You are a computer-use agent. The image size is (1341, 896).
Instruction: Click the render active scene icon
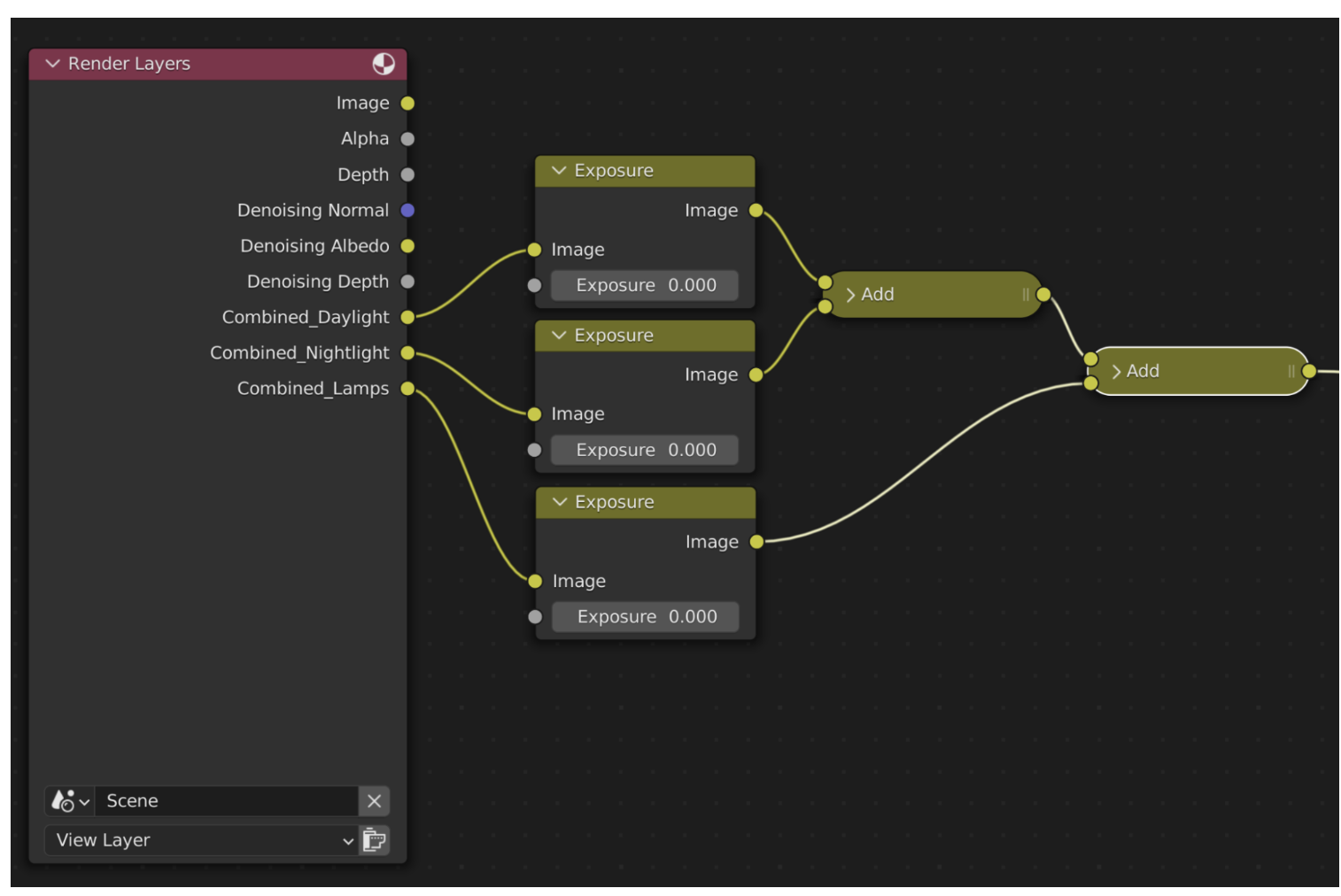tap(375, 840)
